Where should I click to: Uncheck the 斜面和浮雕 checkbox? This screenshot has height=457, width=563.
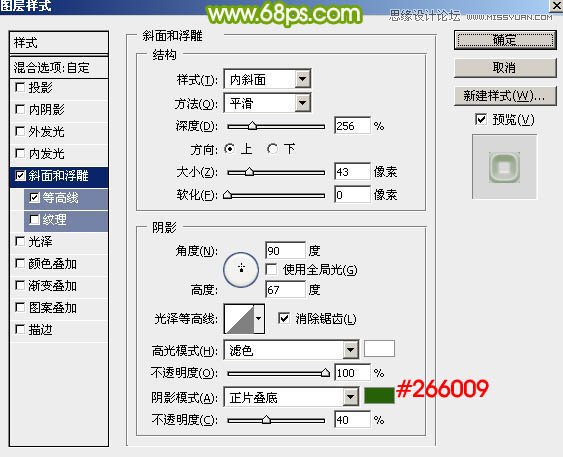click(20, 176)
